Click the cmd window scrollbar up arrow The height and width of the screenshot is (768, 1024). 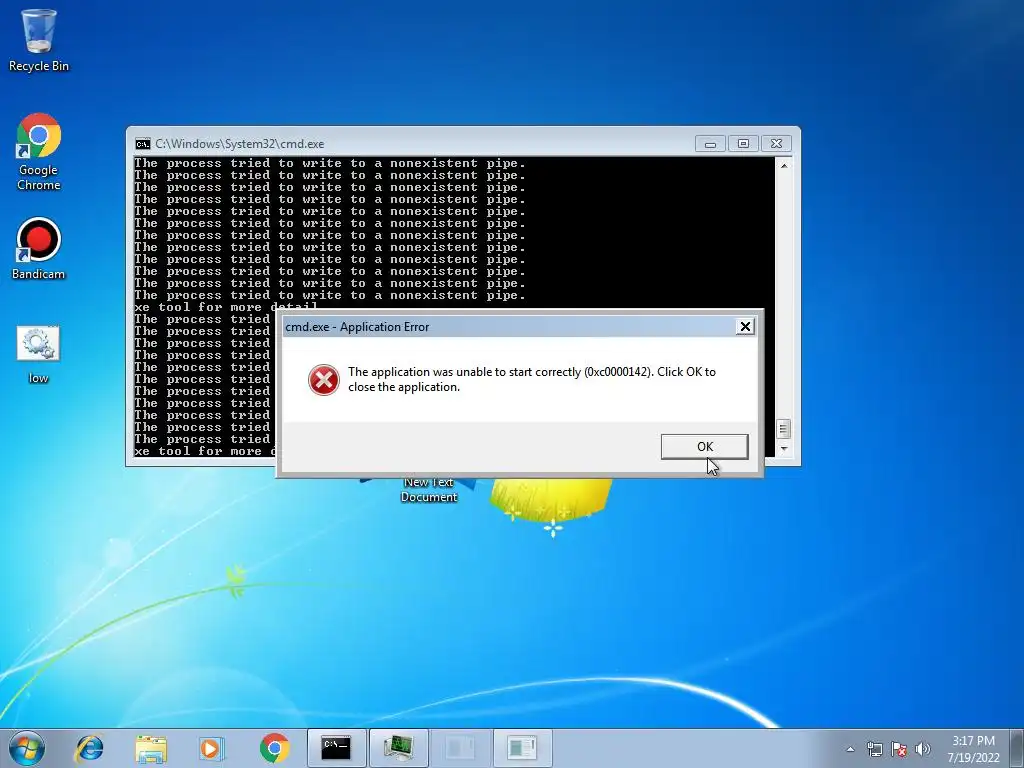[784, 166]
